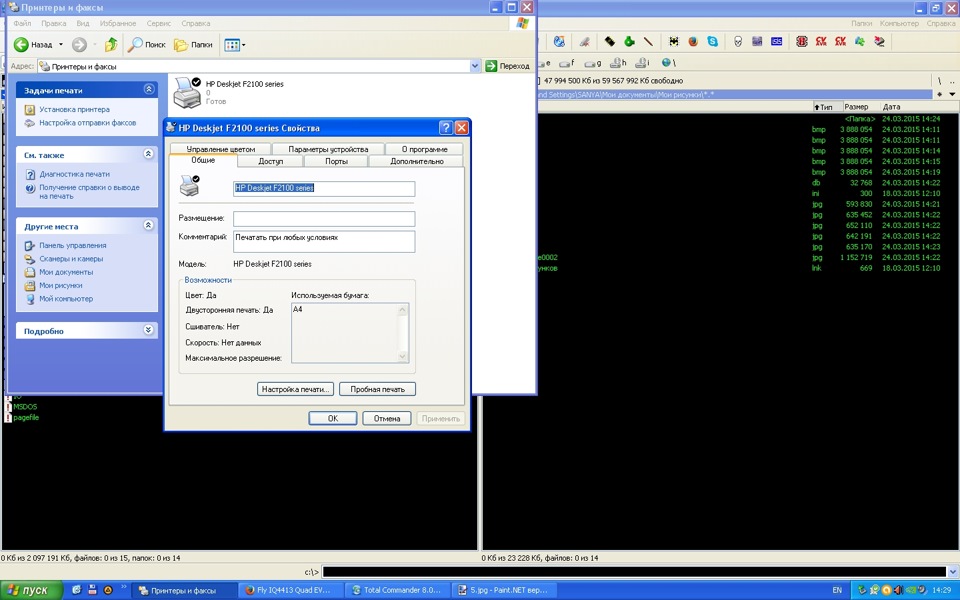Open the Сервис menu
The image size is (960, 600).
tap(159, 23)
